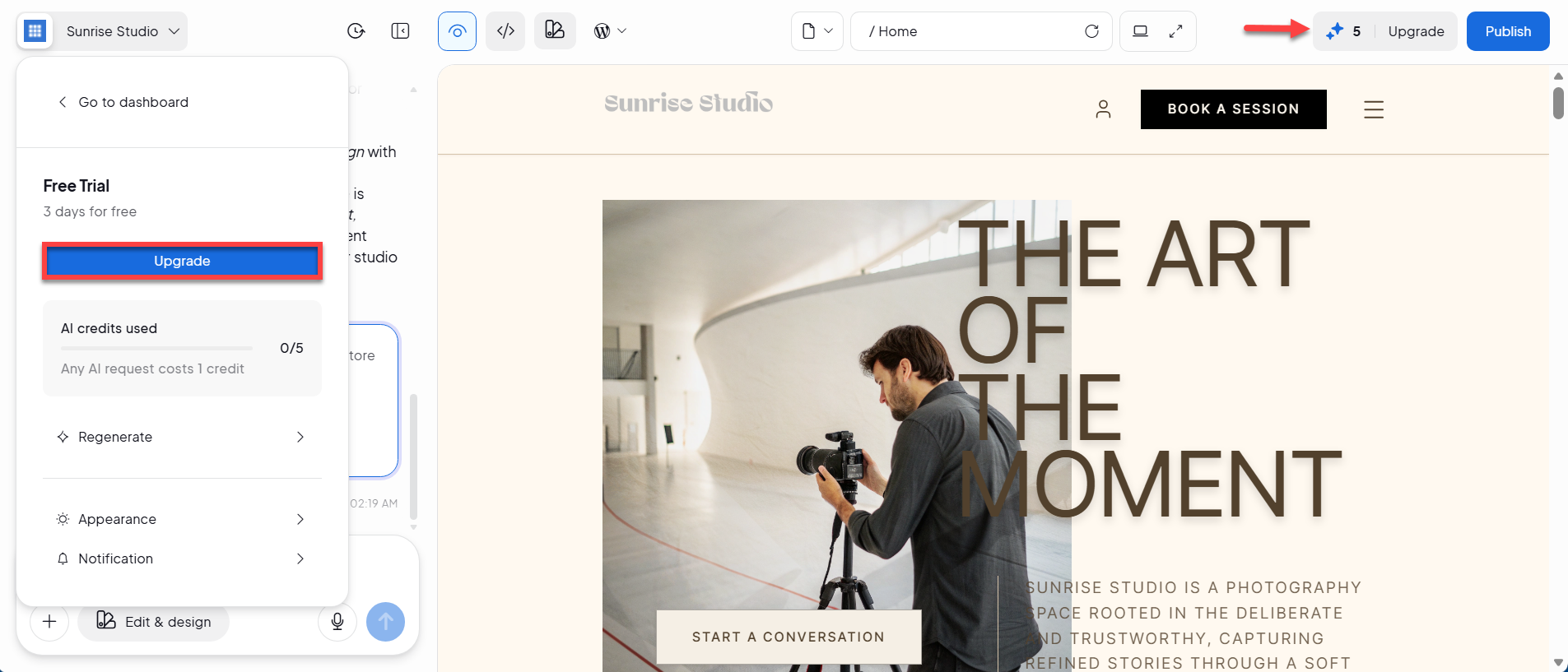Open the Appearance submenu
1568x672 pixels.
click(182, 519)
